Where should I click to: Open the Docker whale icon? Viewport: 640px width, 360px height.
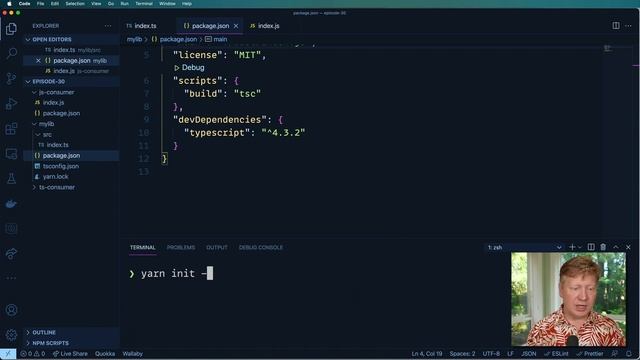(11, 204)
